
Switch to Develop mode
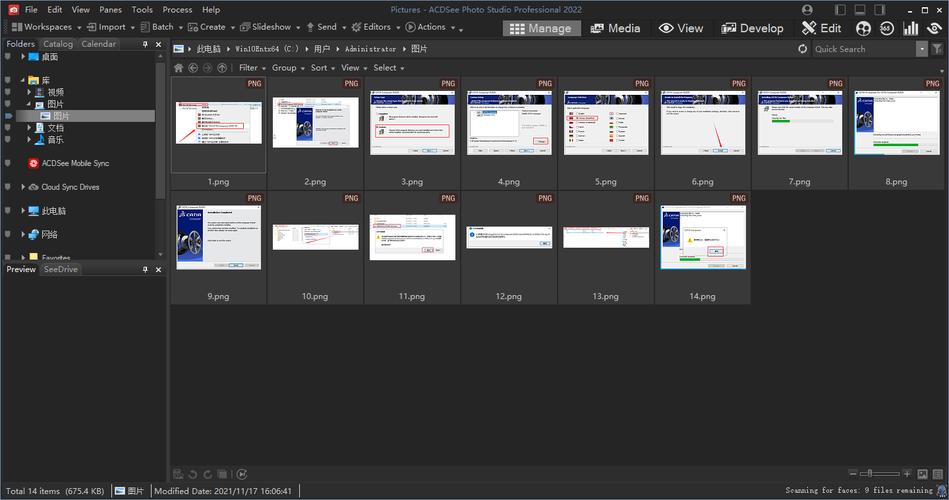[x=752, y=28]
